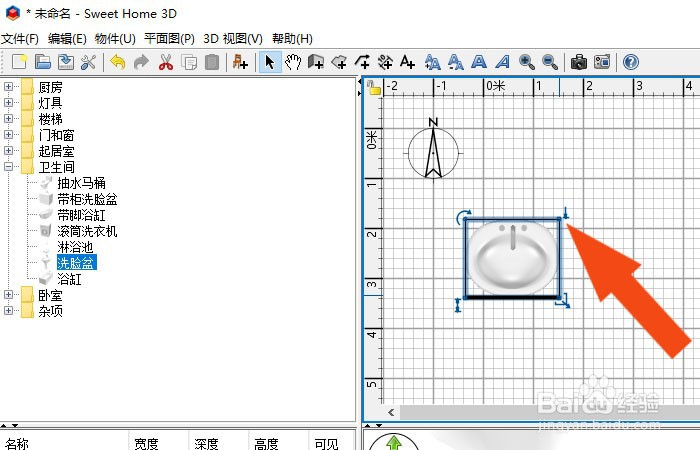The image size is (700, 450).
Task: Select the Add text labels tool
Action: click(408, 62)
